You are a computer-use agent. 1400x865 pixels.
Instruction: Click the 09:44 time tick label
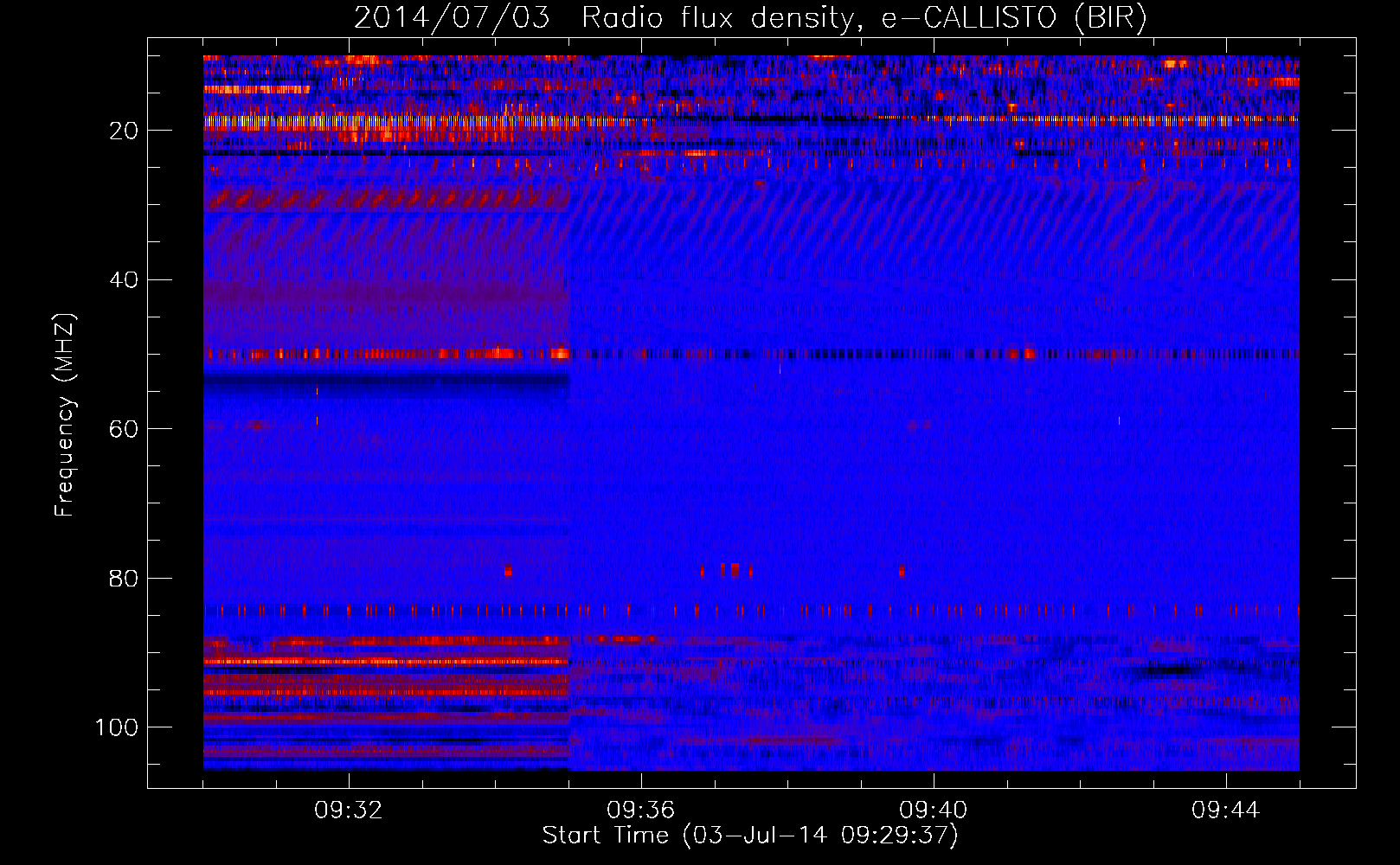click(x=1226, y=811)
